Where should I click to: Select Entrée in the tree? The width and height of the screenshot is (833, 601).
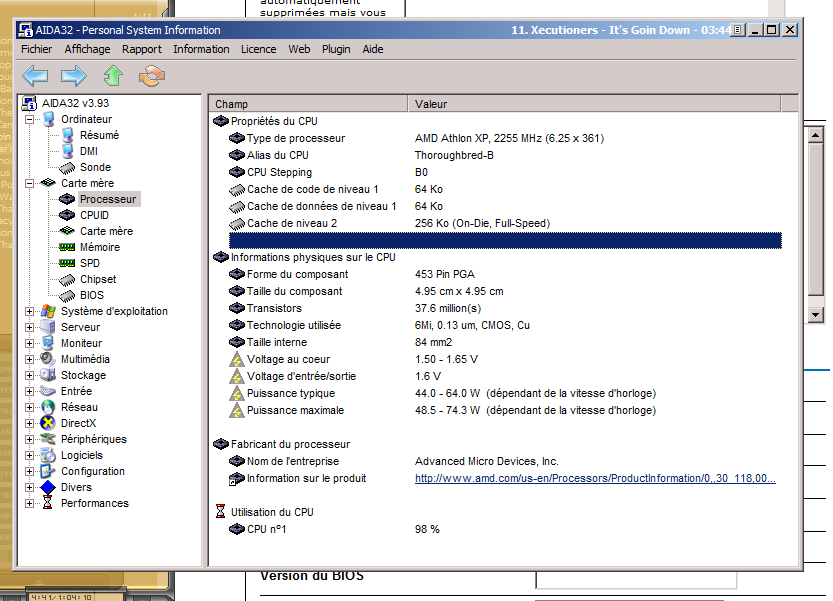pos(76,391)
